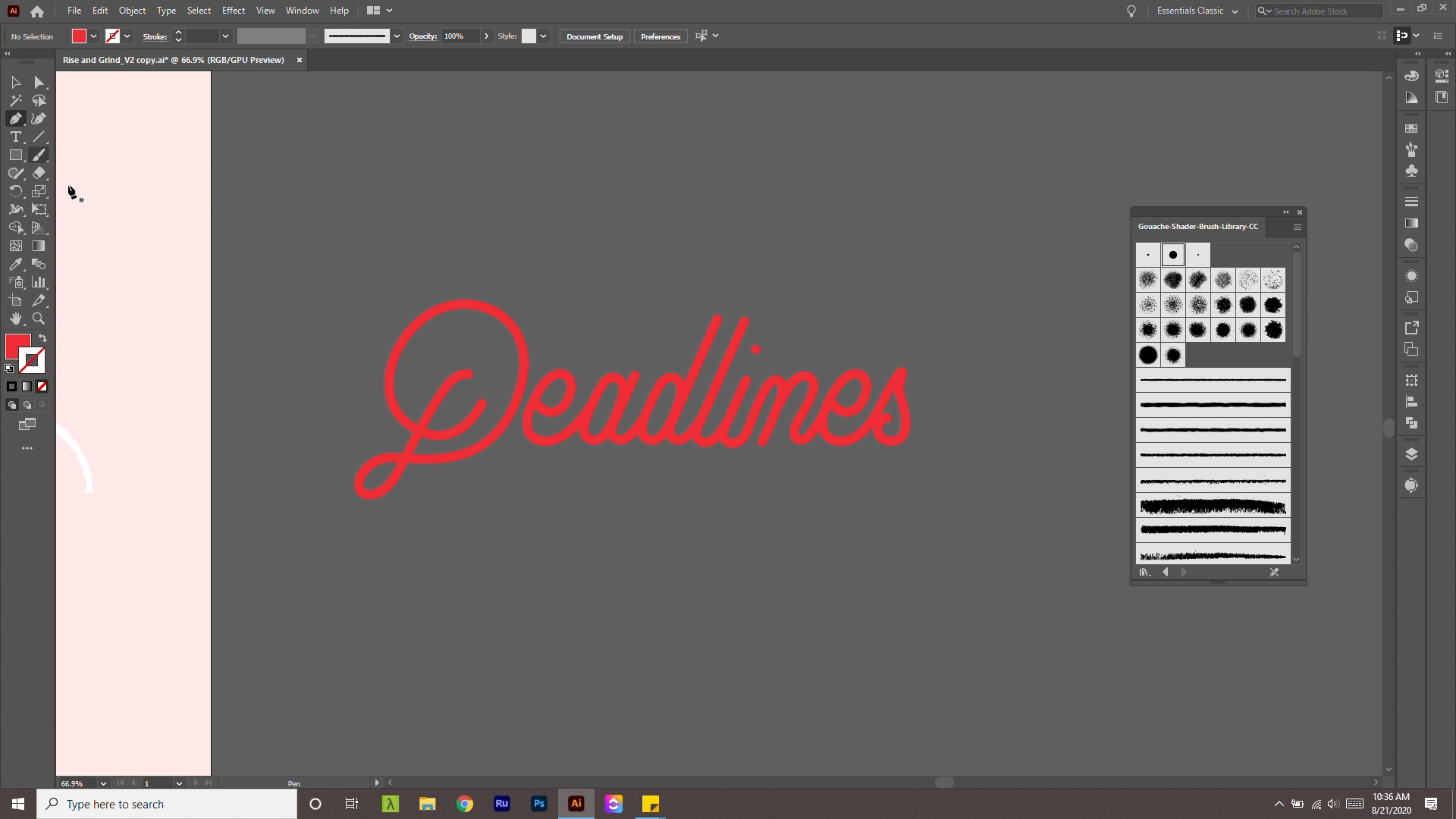Open the Gradient panel icon
The height and width of the screenshot is (819, 1456).
click(x=1411, y=222)
